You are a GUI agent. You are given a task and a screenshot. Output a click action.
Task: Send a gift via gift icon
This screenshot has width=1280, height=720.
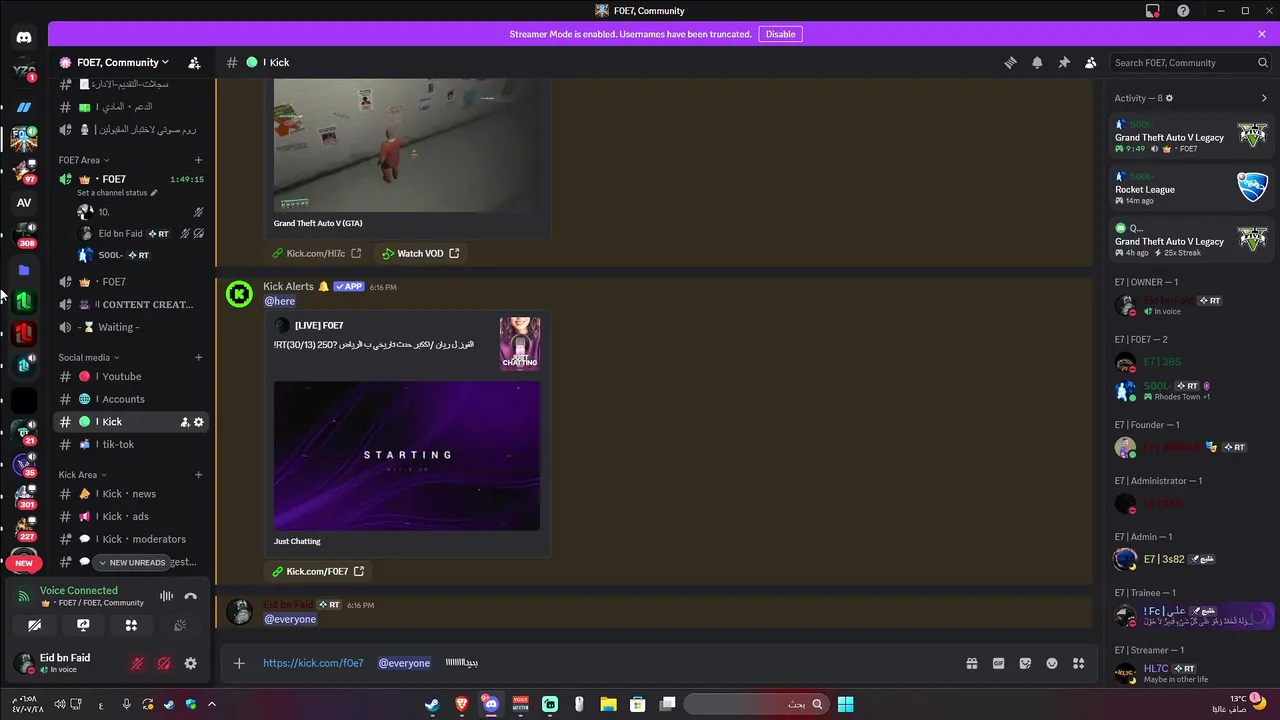click(x=971, y=663)
